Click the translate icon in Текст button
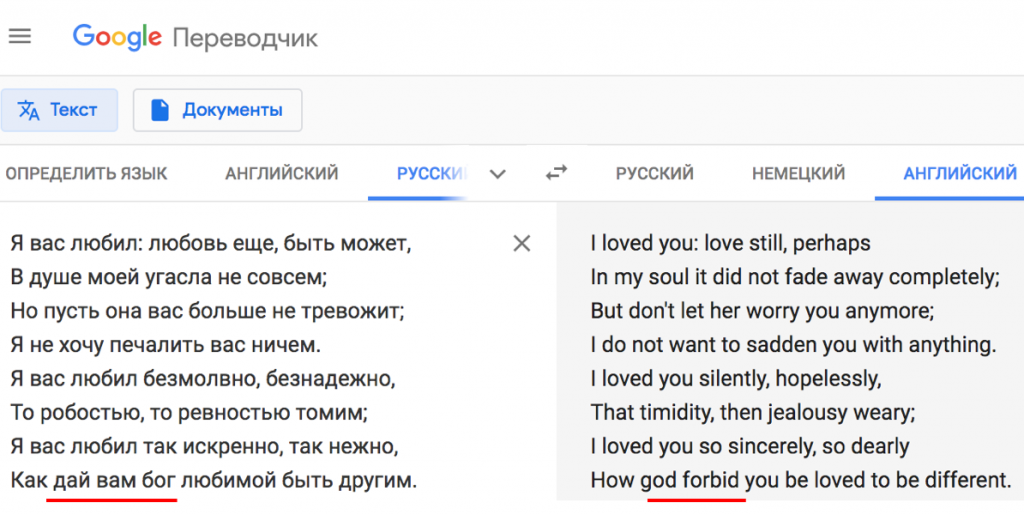This screenshot has width=1024, height=515. [29, 110]
